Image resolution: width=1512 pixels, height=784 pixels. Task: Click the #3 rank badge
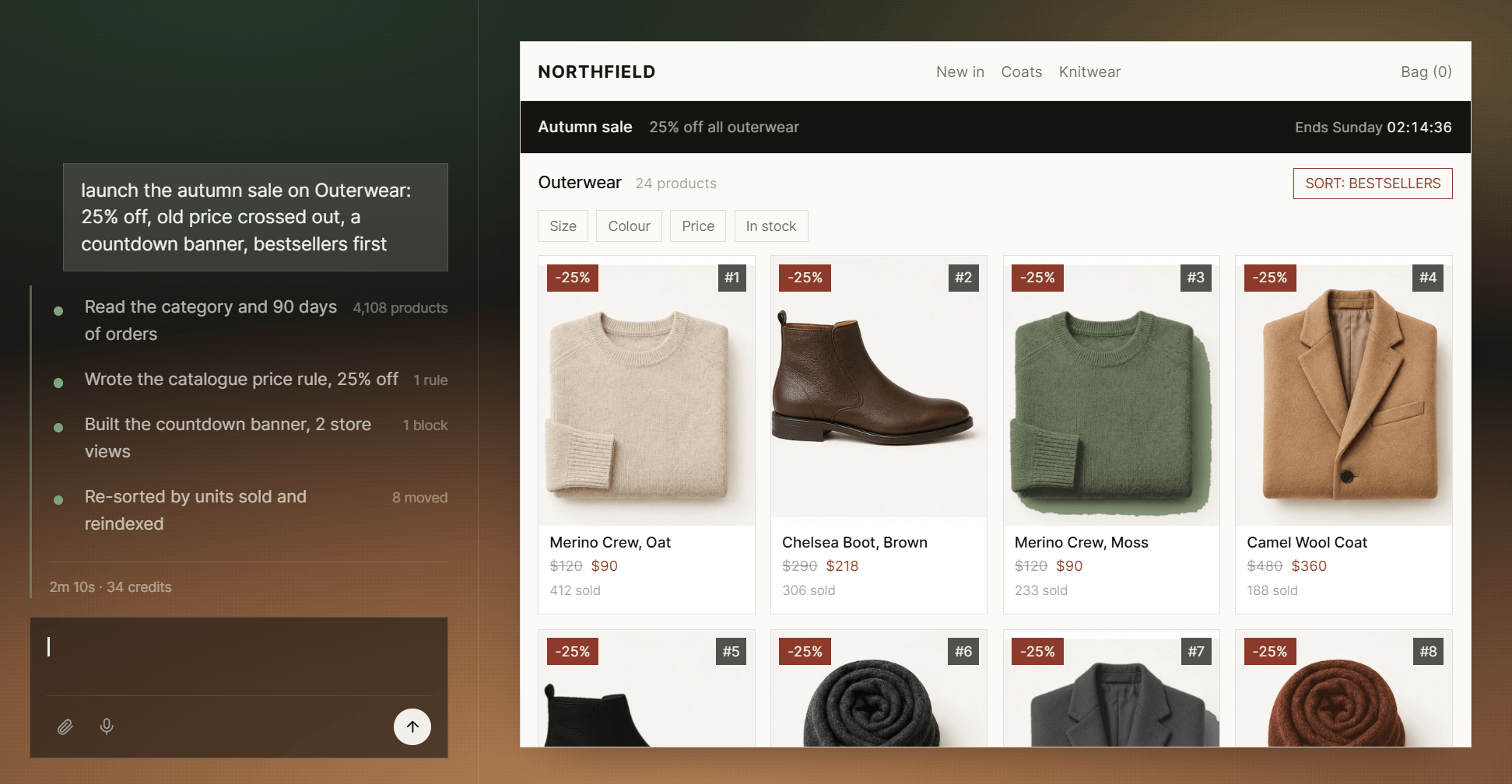tap(1196, 278)
